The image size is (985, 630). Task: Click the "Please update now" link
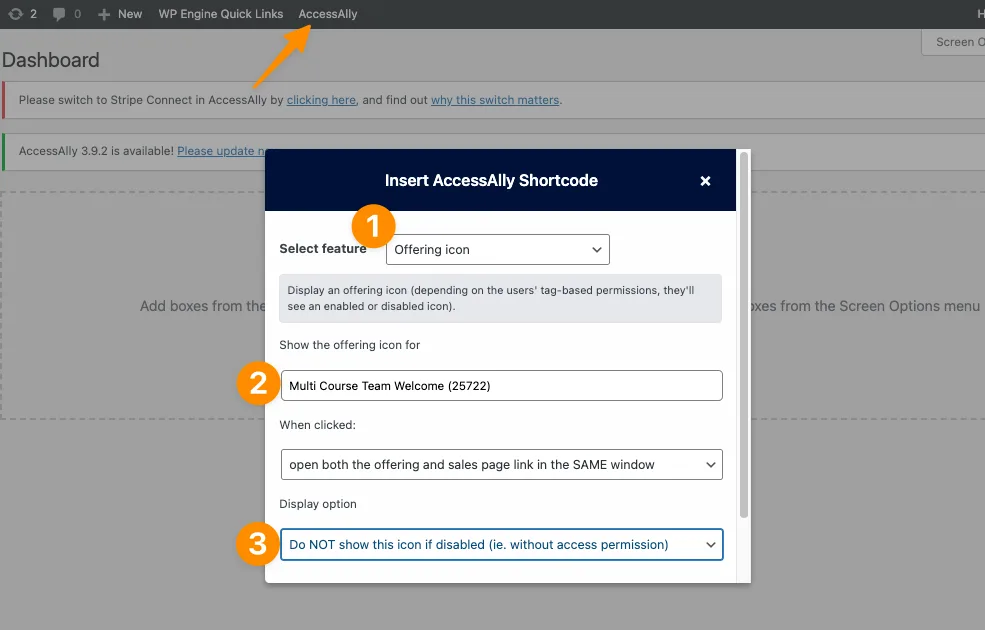pos(222,151)
